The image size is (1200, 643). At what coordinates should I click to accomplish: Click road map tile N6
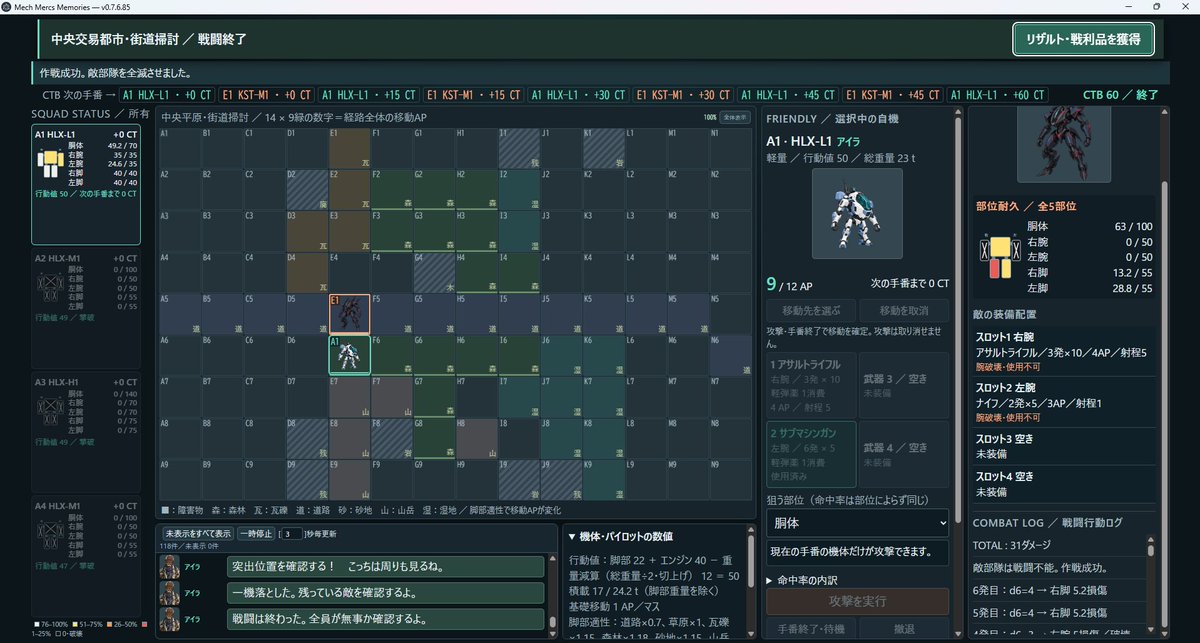[731, 354]
